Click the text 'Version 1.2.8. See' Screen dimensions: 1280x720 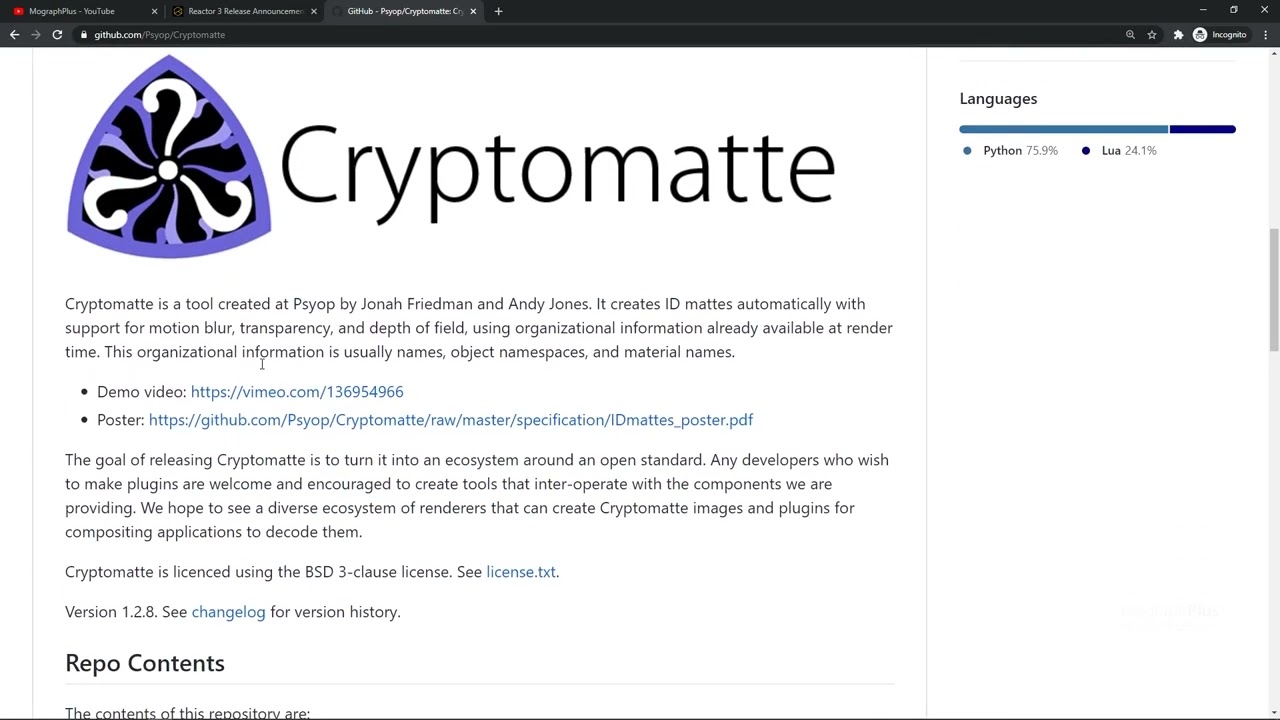click(126, 612)
